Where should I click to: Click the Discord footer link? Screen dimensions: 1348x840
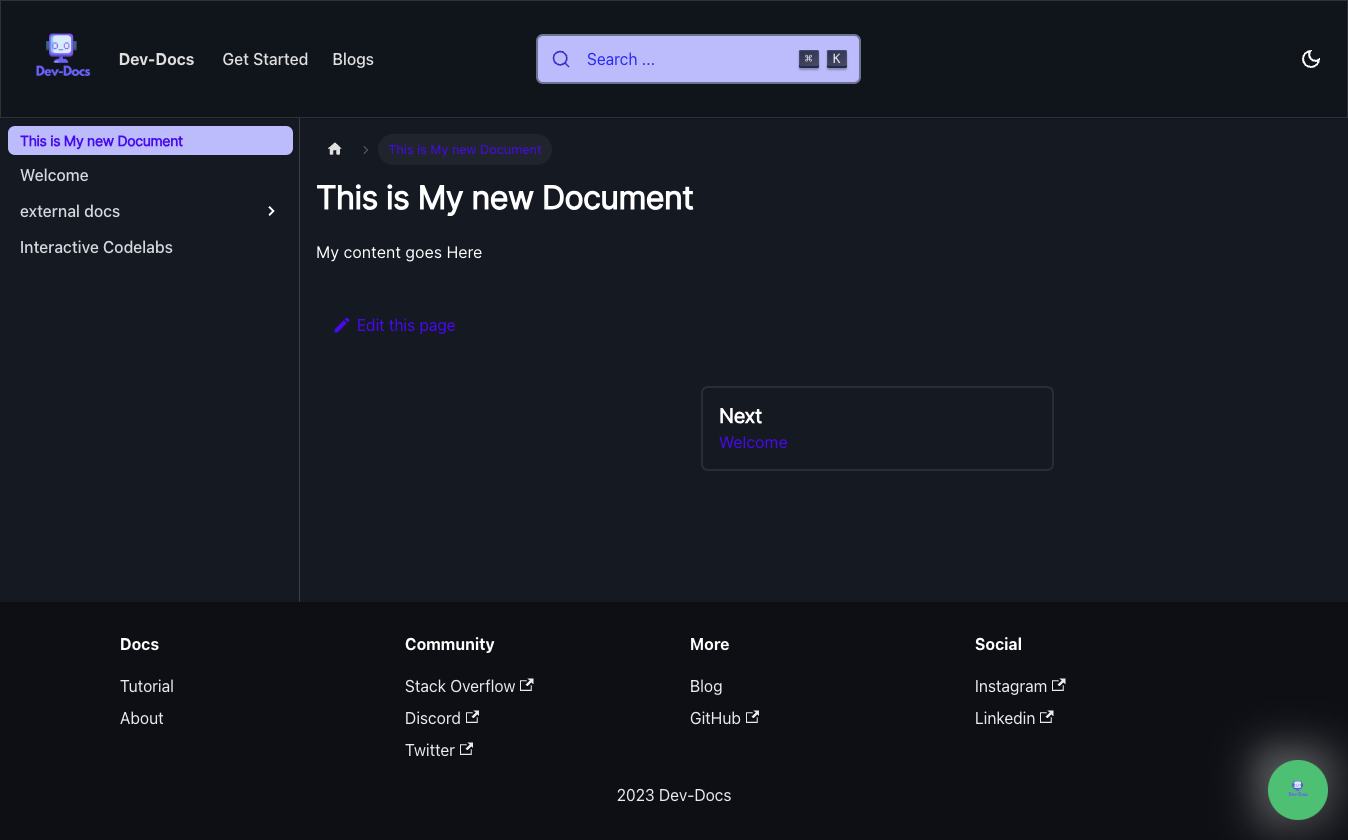(x=433, y=718)
